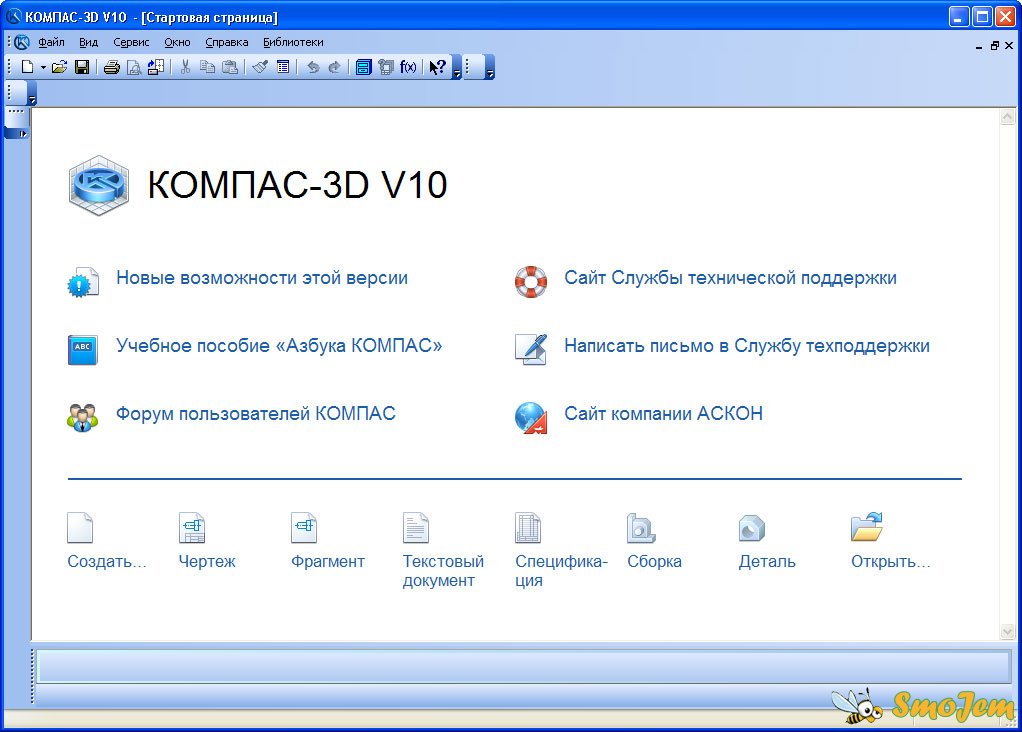Open the Новые возможности этой версии link

[262, 278]
